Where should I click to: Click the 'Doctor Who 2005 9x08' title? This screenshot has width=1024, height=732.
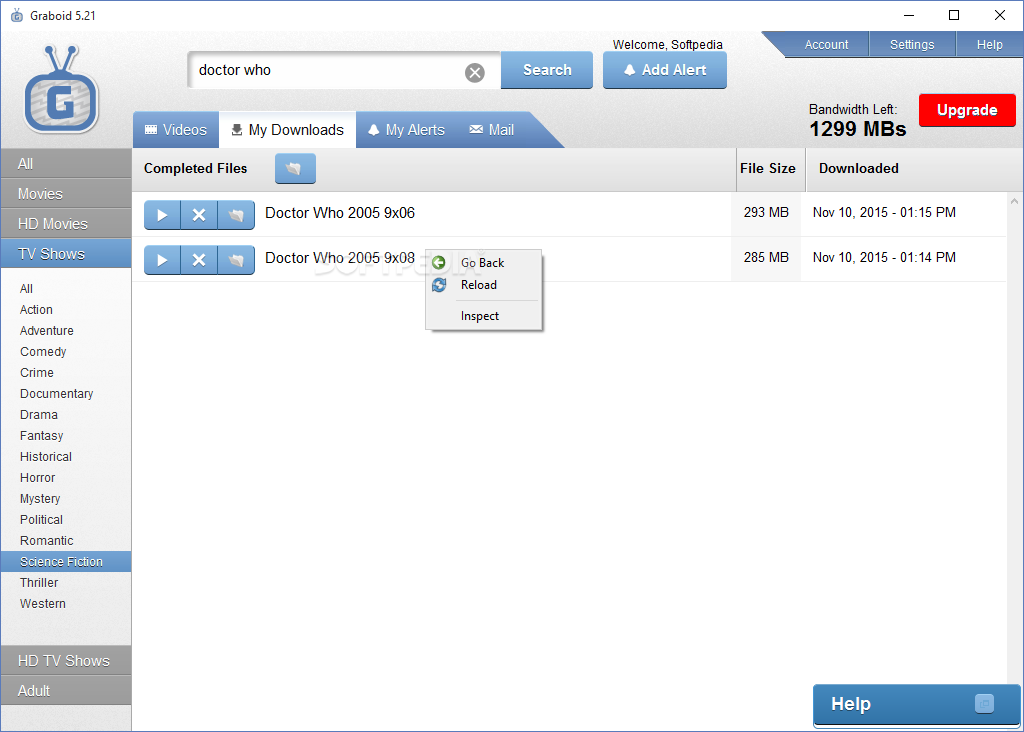coord(340,258)
